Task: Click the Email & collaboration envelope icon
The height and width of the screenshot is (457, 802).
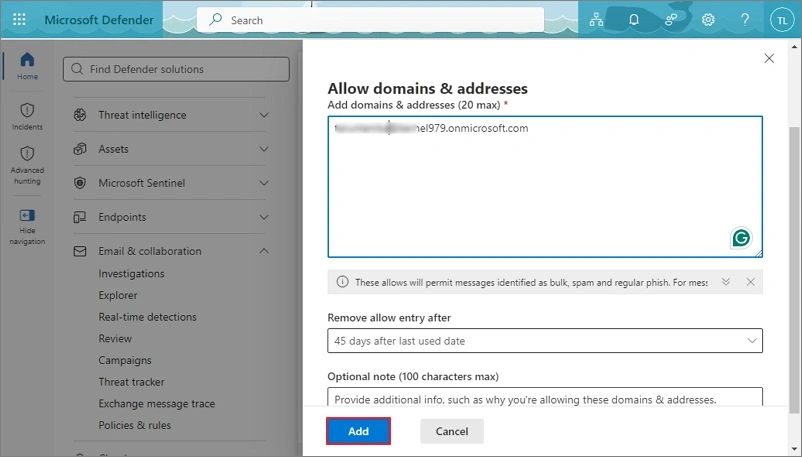Action: click(80, 251)
